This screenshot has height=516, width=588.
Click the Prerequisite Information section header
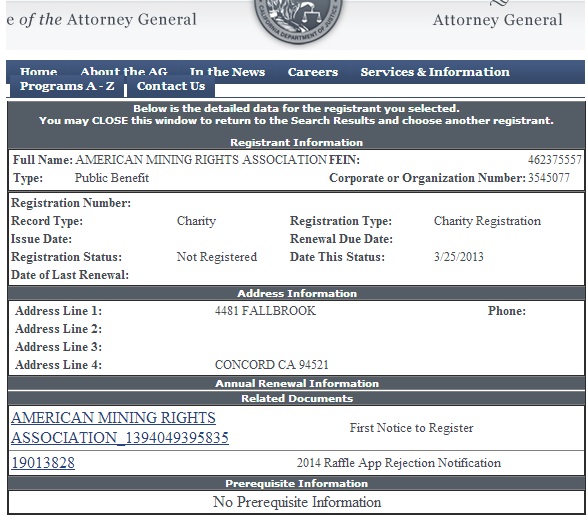click(296, 483)
